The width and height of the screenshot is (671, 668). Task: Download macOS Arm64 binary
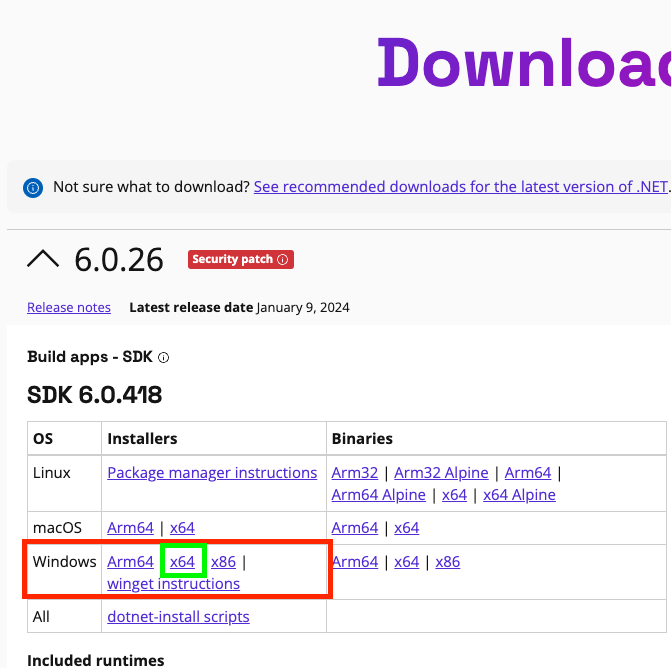[355, 528]
